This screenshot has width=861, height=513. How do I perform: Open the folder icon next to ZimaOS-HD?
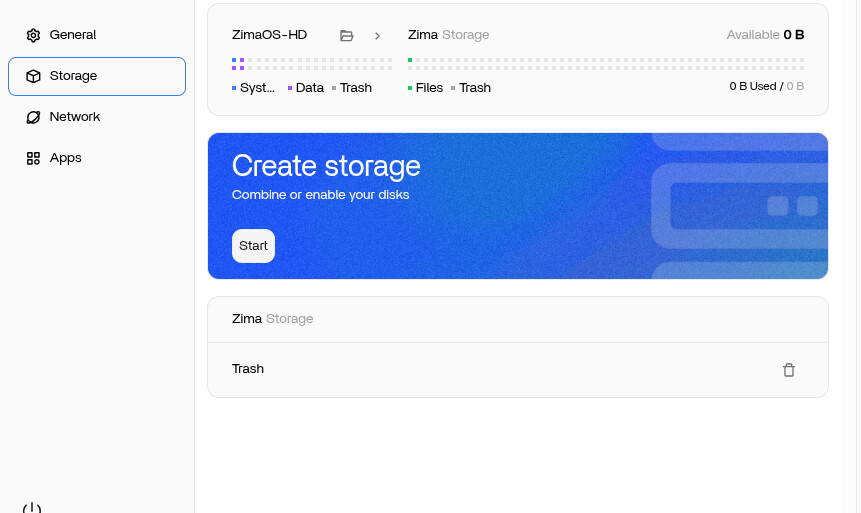347,35
